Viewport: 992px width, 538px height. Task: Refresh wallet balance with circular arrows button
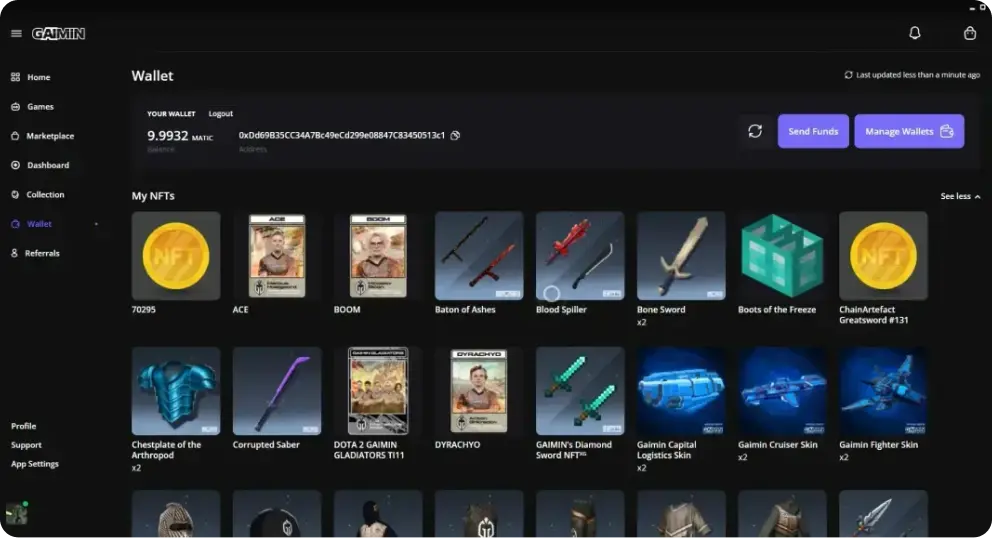click(755, 131)
